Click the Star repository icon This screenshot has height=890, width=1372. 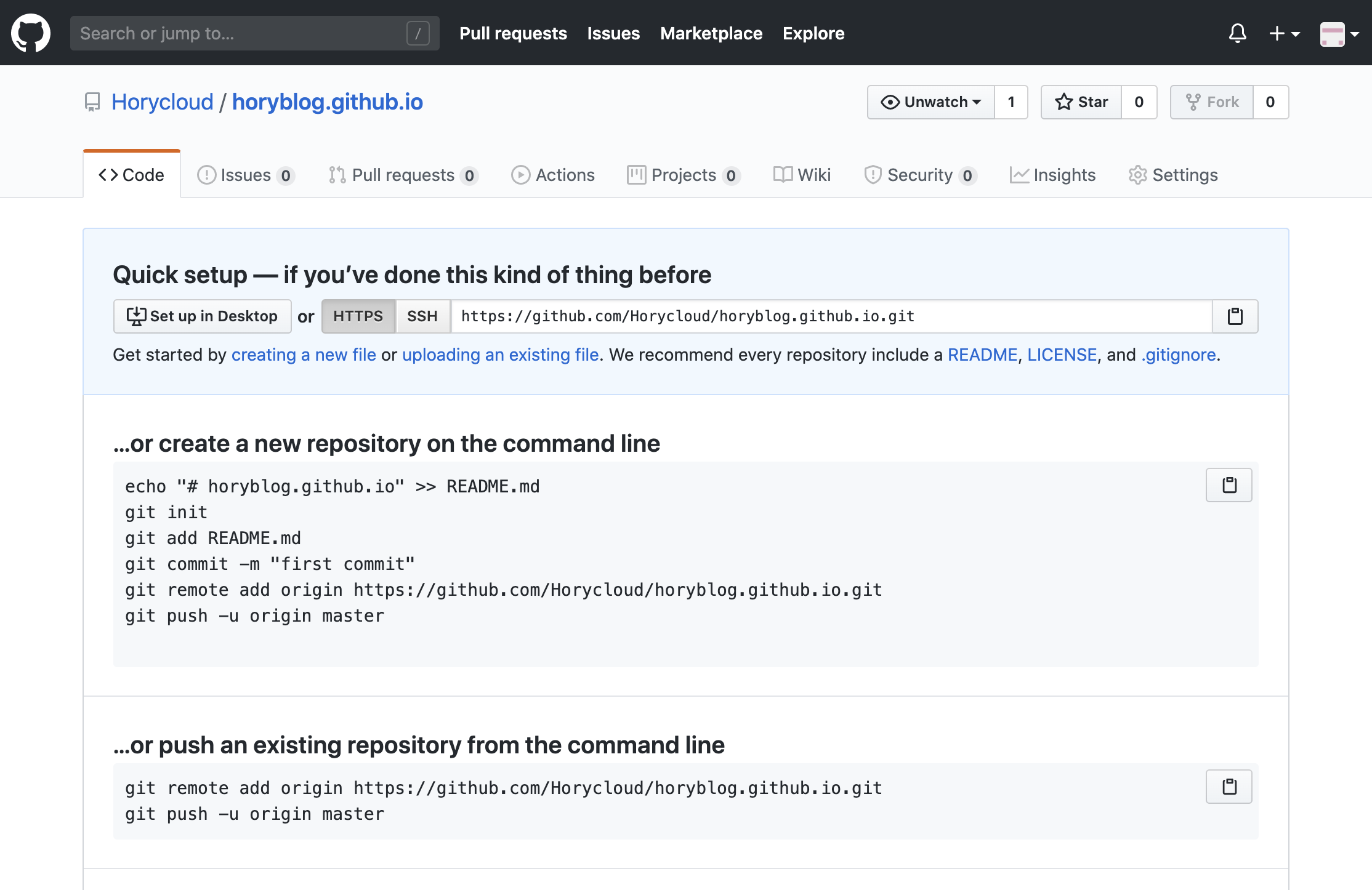pyautogui.click(x=1064, y=100)
